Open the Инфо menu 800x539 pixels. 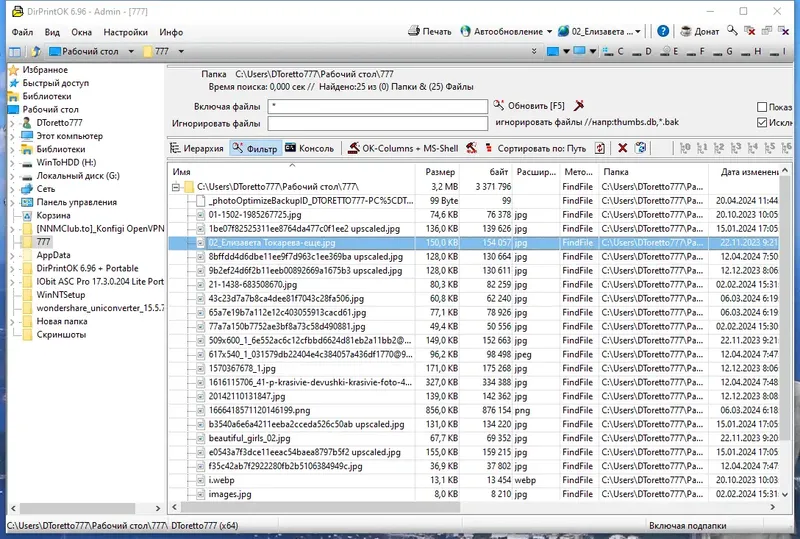click(171, 32)
